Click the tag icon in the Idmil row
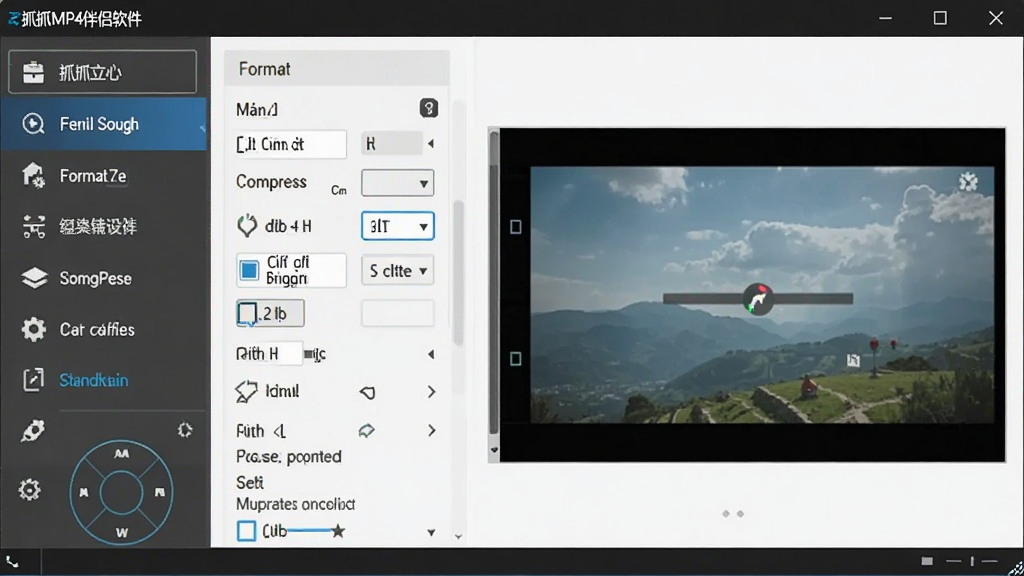Viewport: 1024px width, 576px height. (x=368, y=392)
